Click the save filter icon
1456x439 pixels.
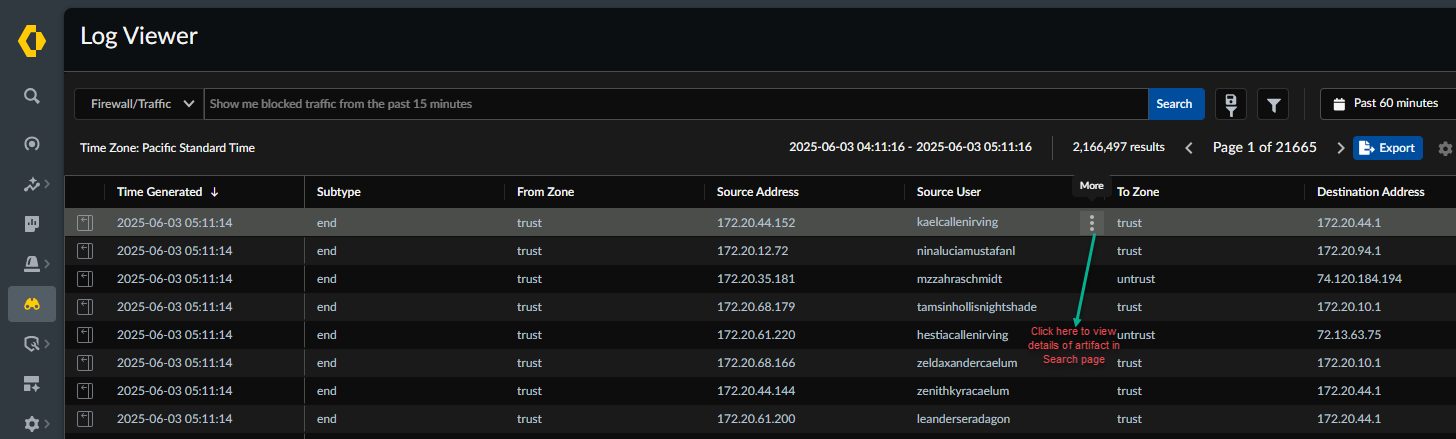click(1230, 104)
